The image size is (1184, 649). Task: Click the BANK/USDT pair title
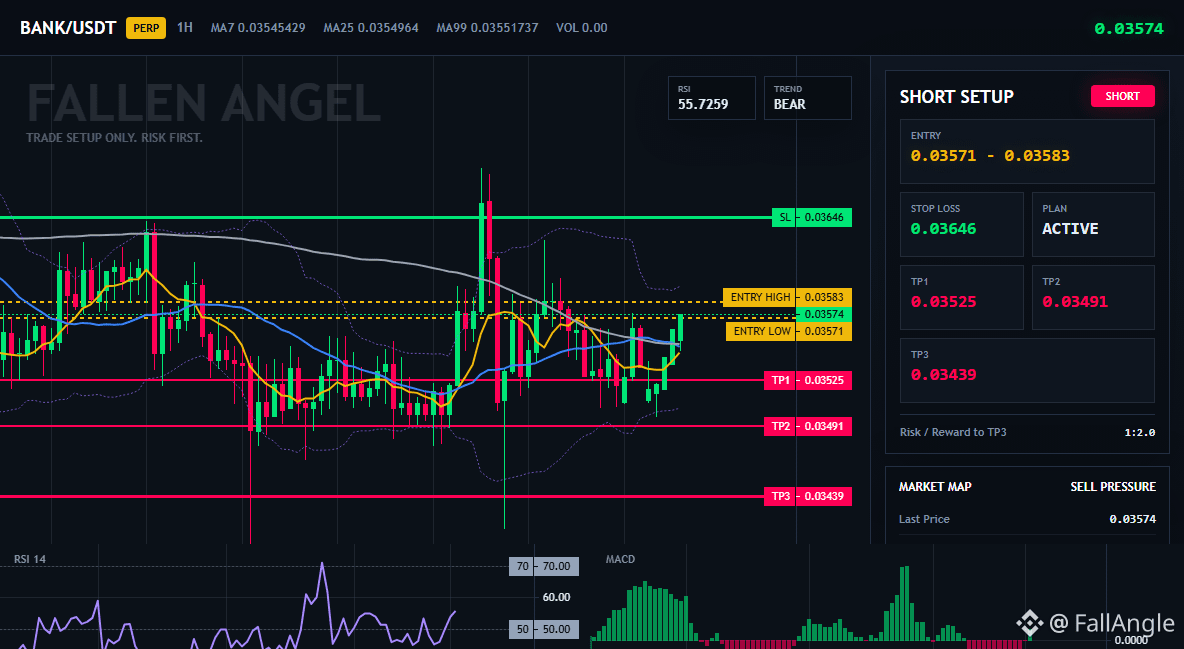point(68,28)
